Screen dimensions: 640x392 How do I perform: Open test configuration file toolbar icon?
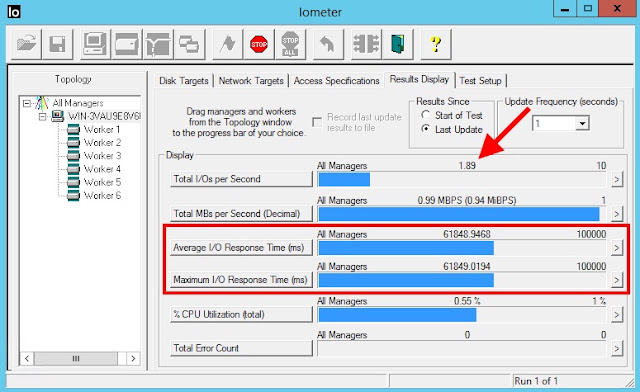(27, 44)
